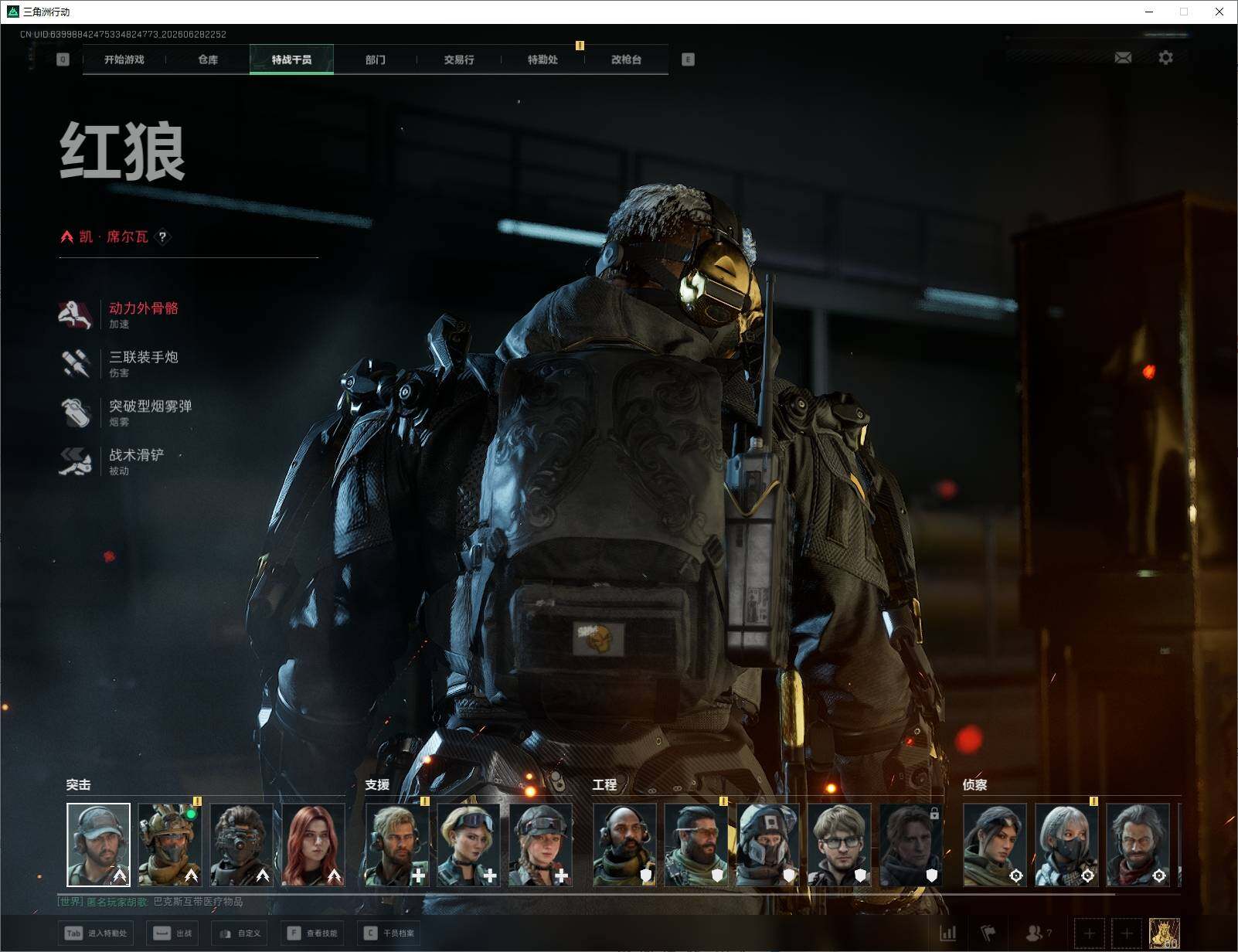
Task: Click the 进入特勤处 Tab button
Action: (x=97, y=933)
